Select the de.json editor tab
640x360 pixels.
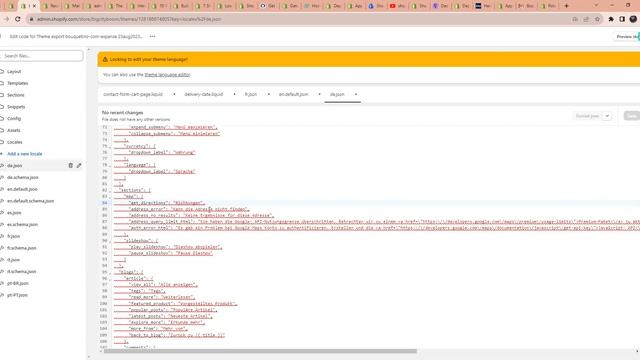pyautogui.click(x=337, y=94)
